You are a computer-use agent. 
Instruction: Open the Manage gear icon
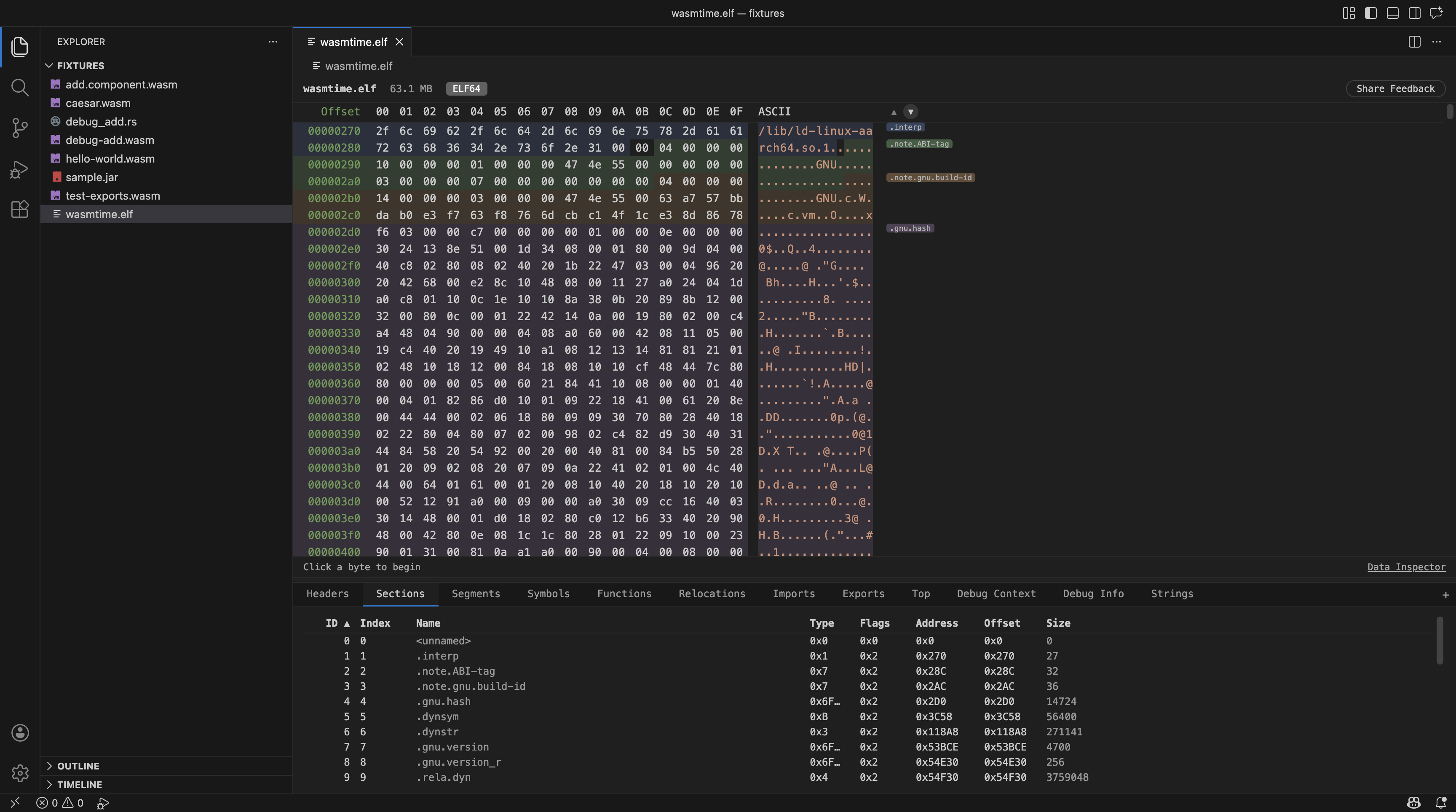click(x=20, y=772)
